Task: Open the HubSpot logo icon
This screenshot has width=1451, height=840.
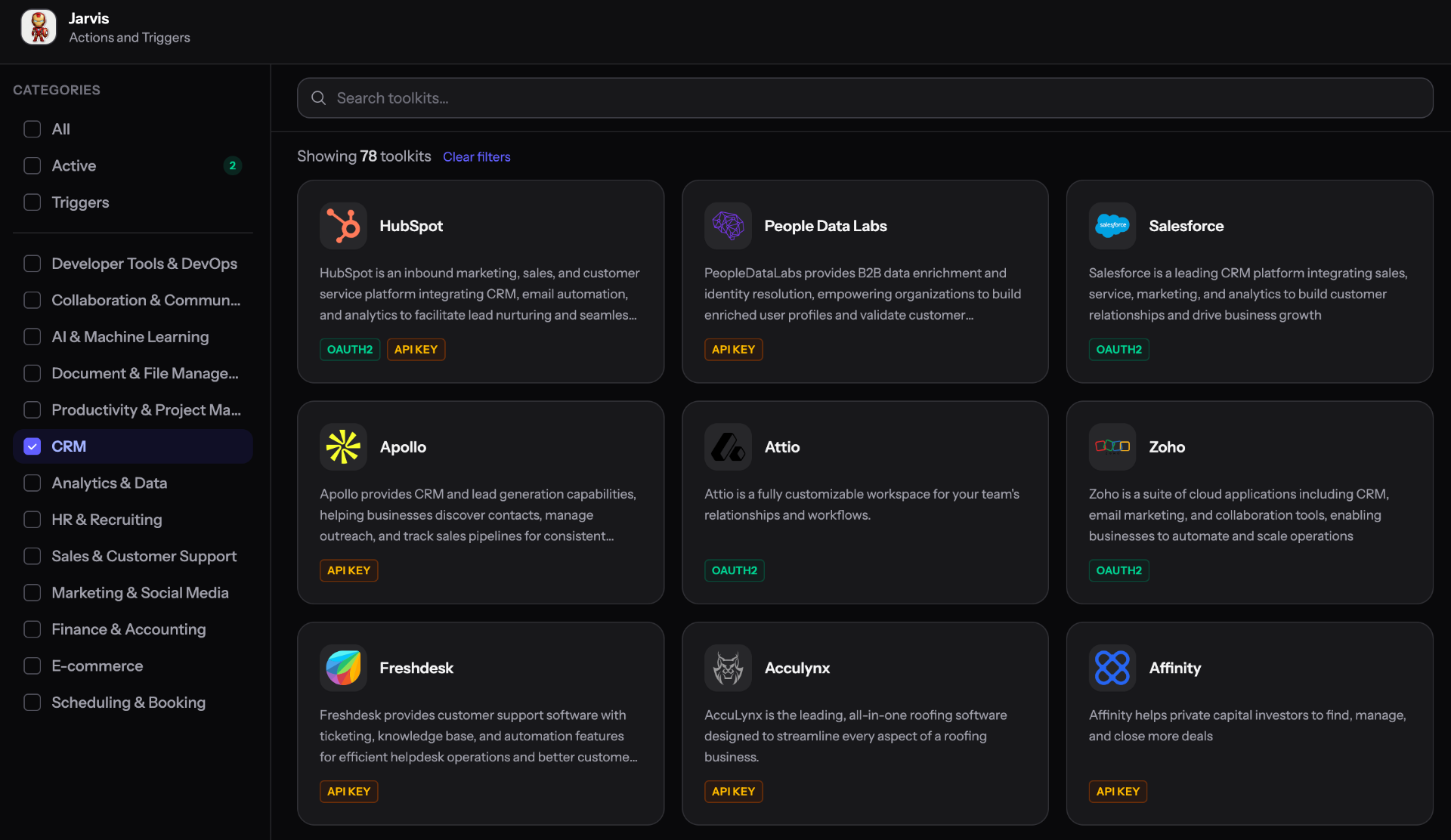Action: (343, 226)
